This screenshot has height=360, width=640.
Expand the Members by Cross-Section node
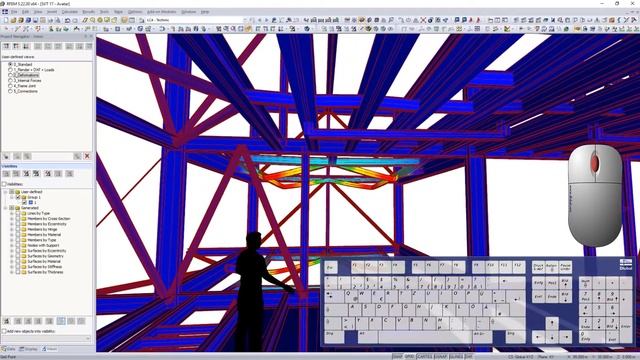click(x=12, y=218)
